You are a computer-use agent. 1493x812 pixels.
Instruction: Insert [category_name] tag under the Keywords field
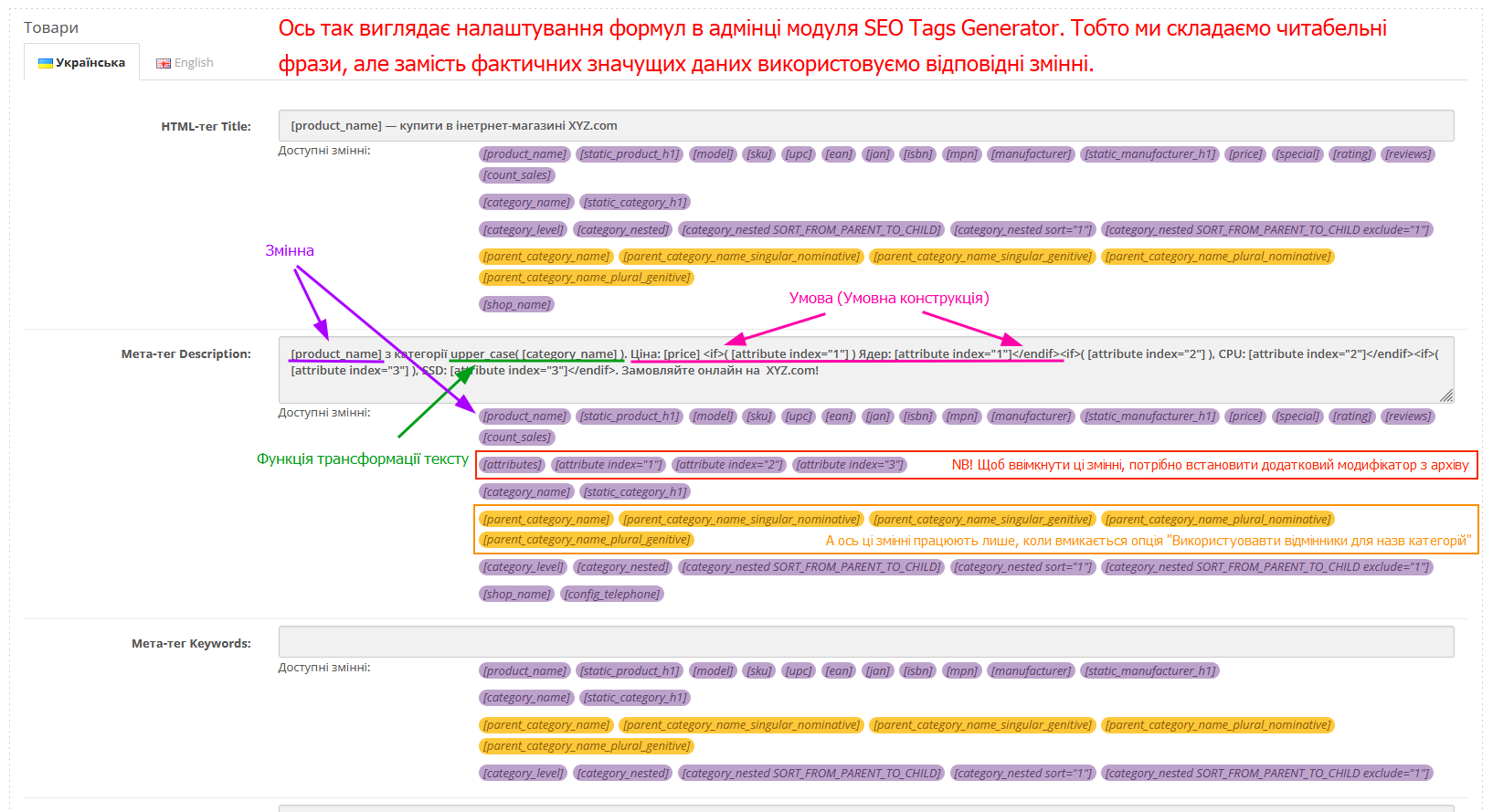point(526,698)
